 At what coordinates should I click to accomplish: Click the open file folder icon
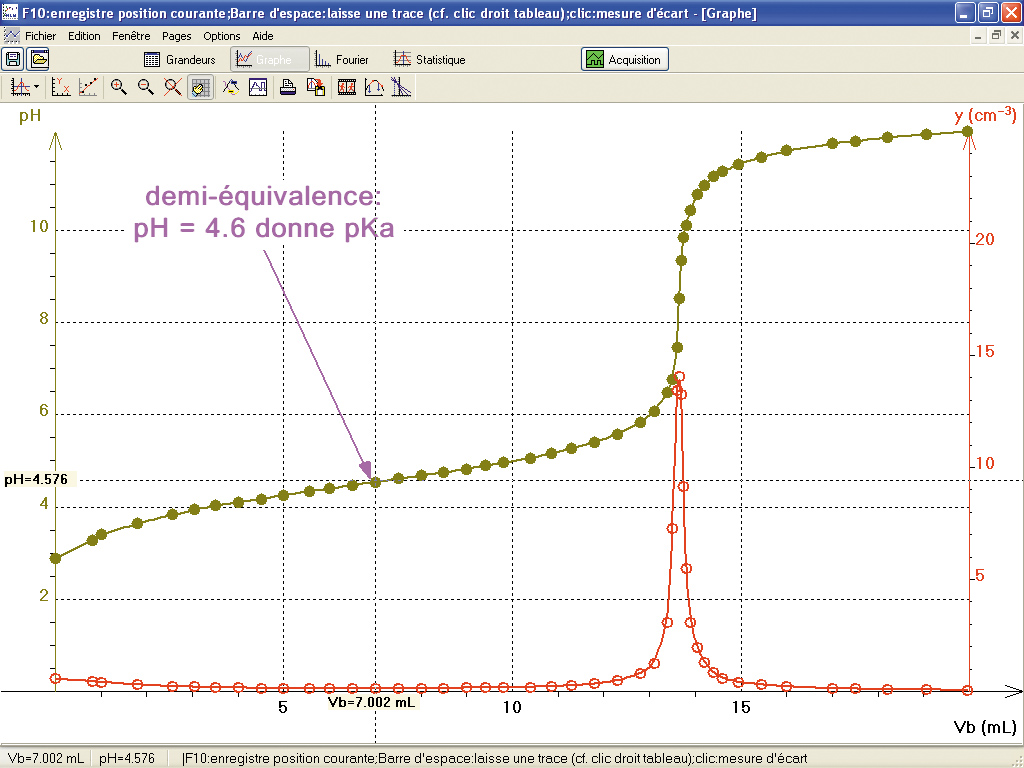tap(39, 59)
